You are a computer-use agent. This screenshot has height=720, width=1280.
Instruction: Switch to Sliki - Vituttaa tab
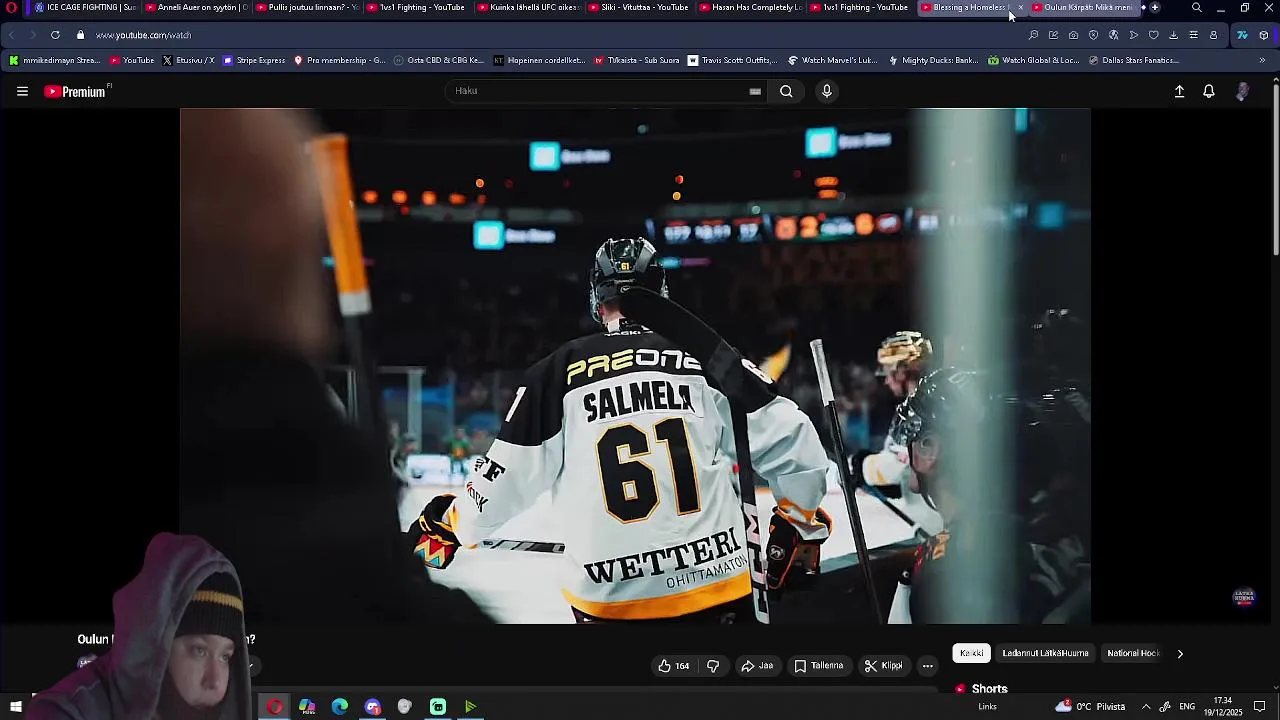[x=639, y=7]
